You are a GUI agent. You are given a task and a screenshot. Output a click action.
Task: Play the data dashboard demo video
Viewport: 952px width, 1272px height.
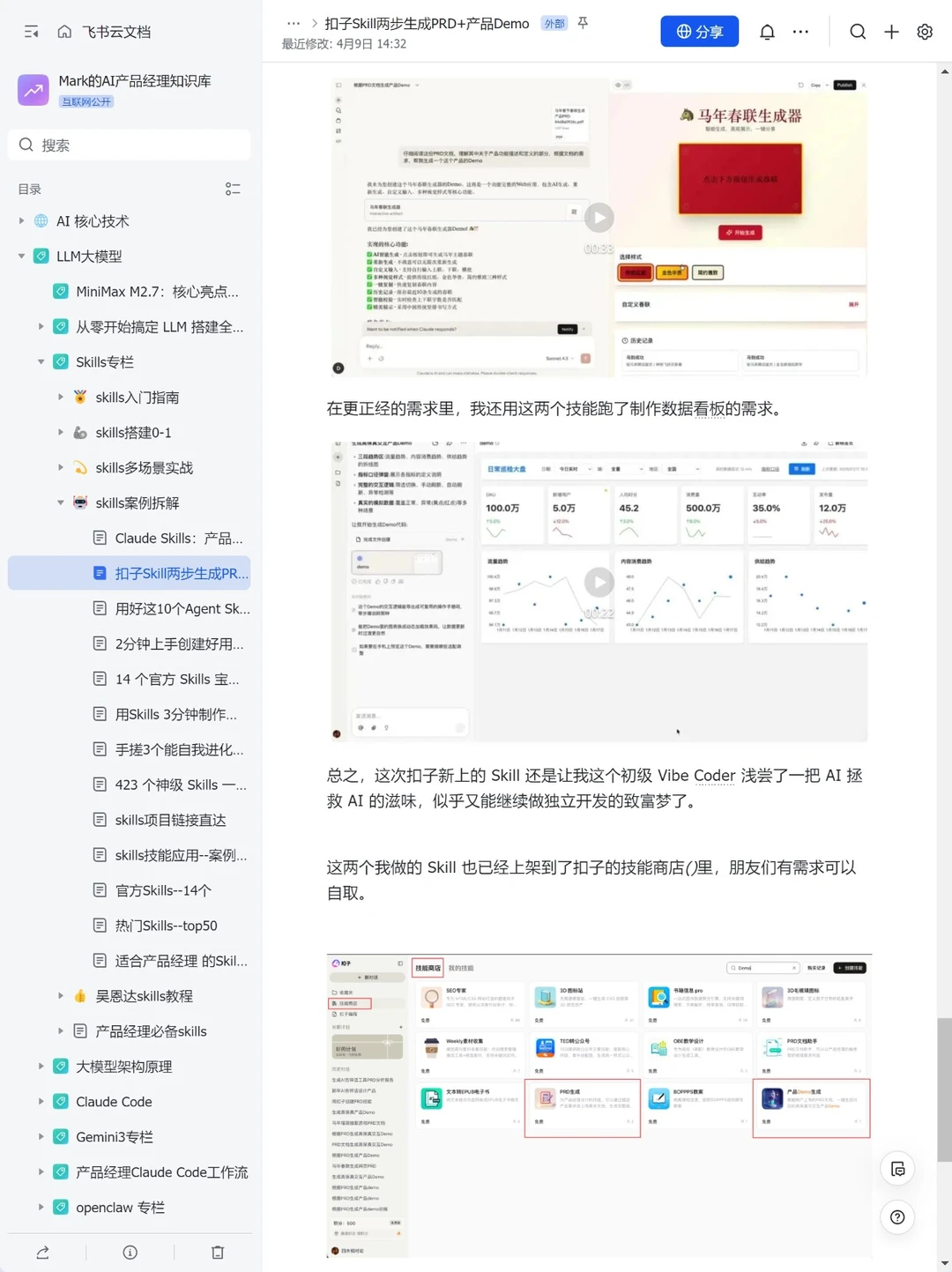coord(599,582)
